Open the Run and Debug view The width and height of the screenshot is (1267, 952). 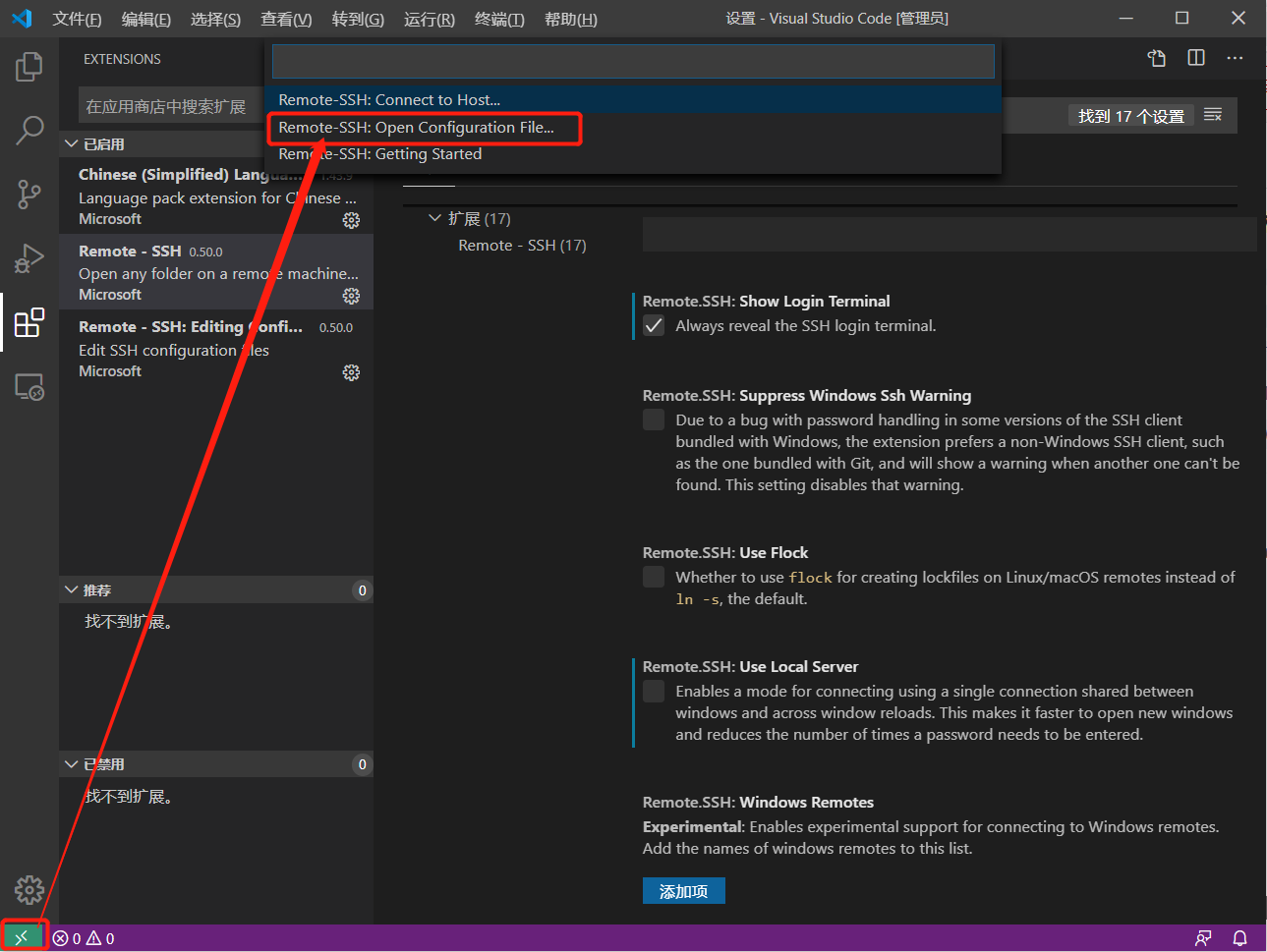(29, 258)
